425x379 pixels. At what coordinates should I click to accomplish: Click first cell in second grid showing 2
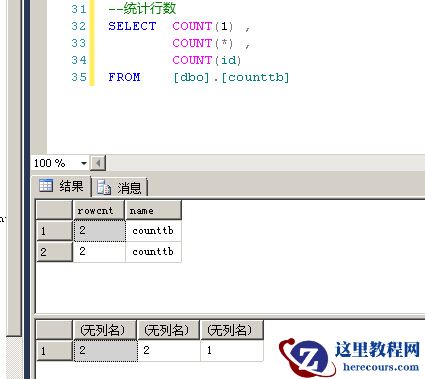[105, 350]
